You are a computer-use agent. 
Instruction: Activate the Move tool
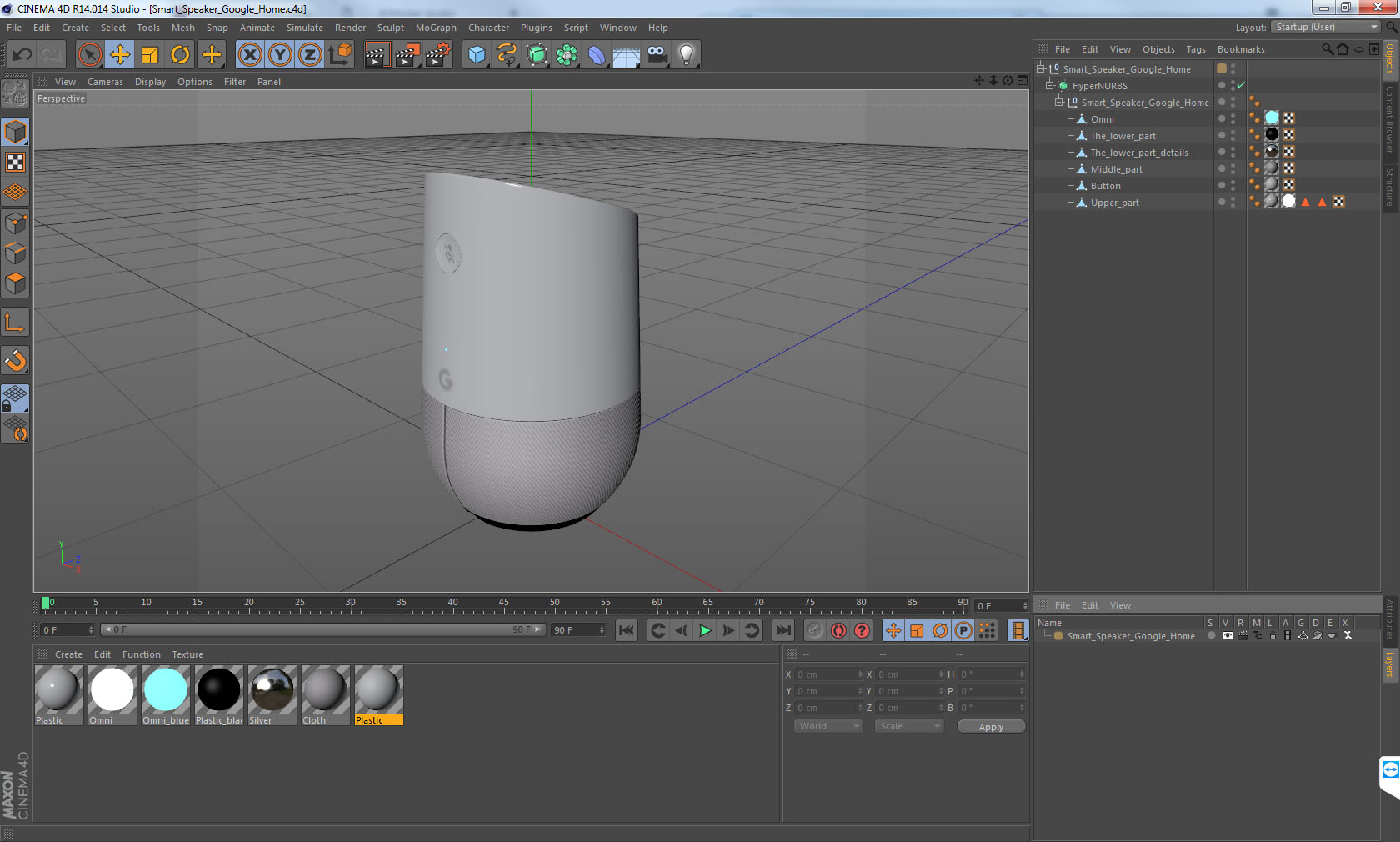coord(120,55)
